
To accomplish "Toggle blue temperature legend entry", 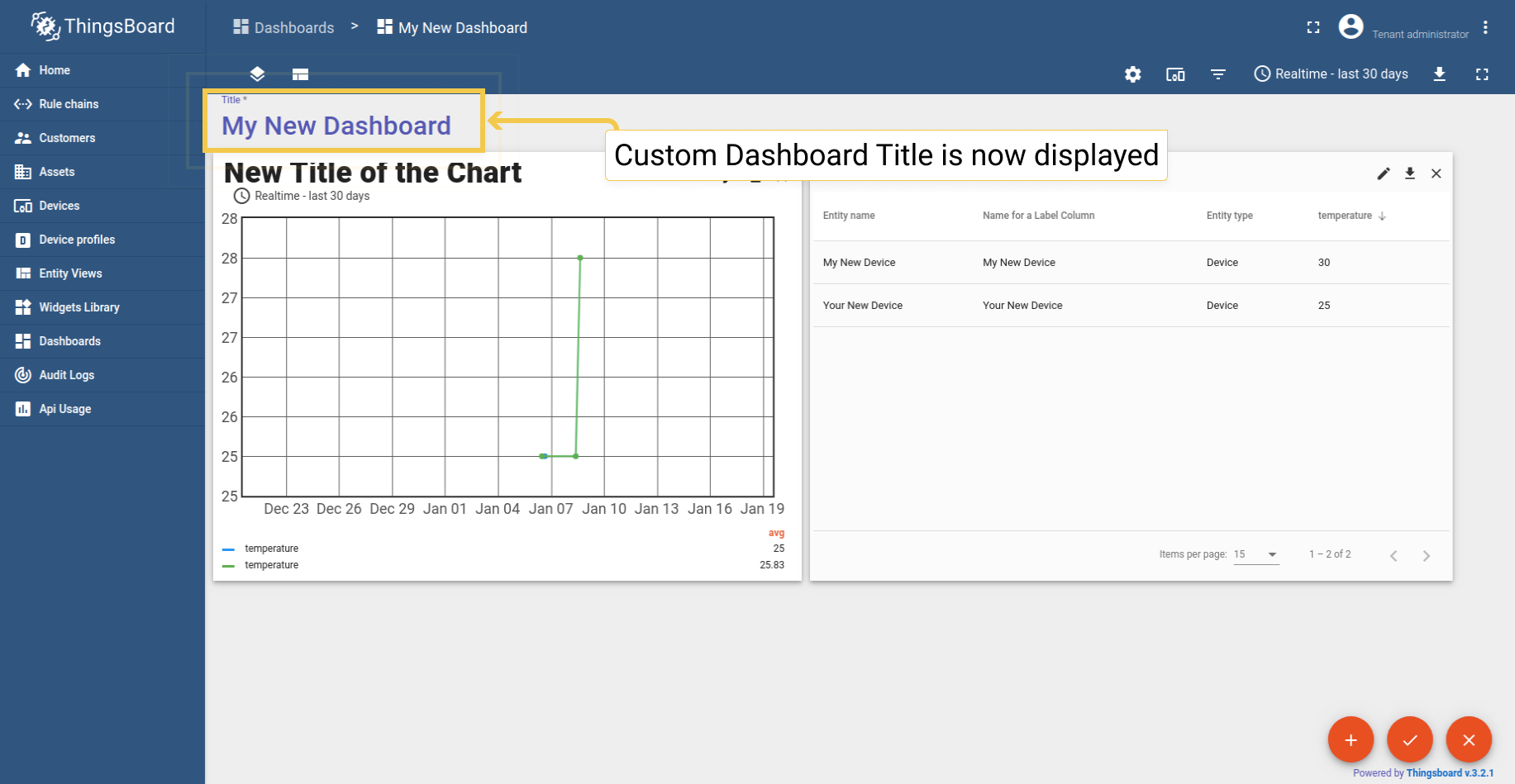I will tap(261, 549).
